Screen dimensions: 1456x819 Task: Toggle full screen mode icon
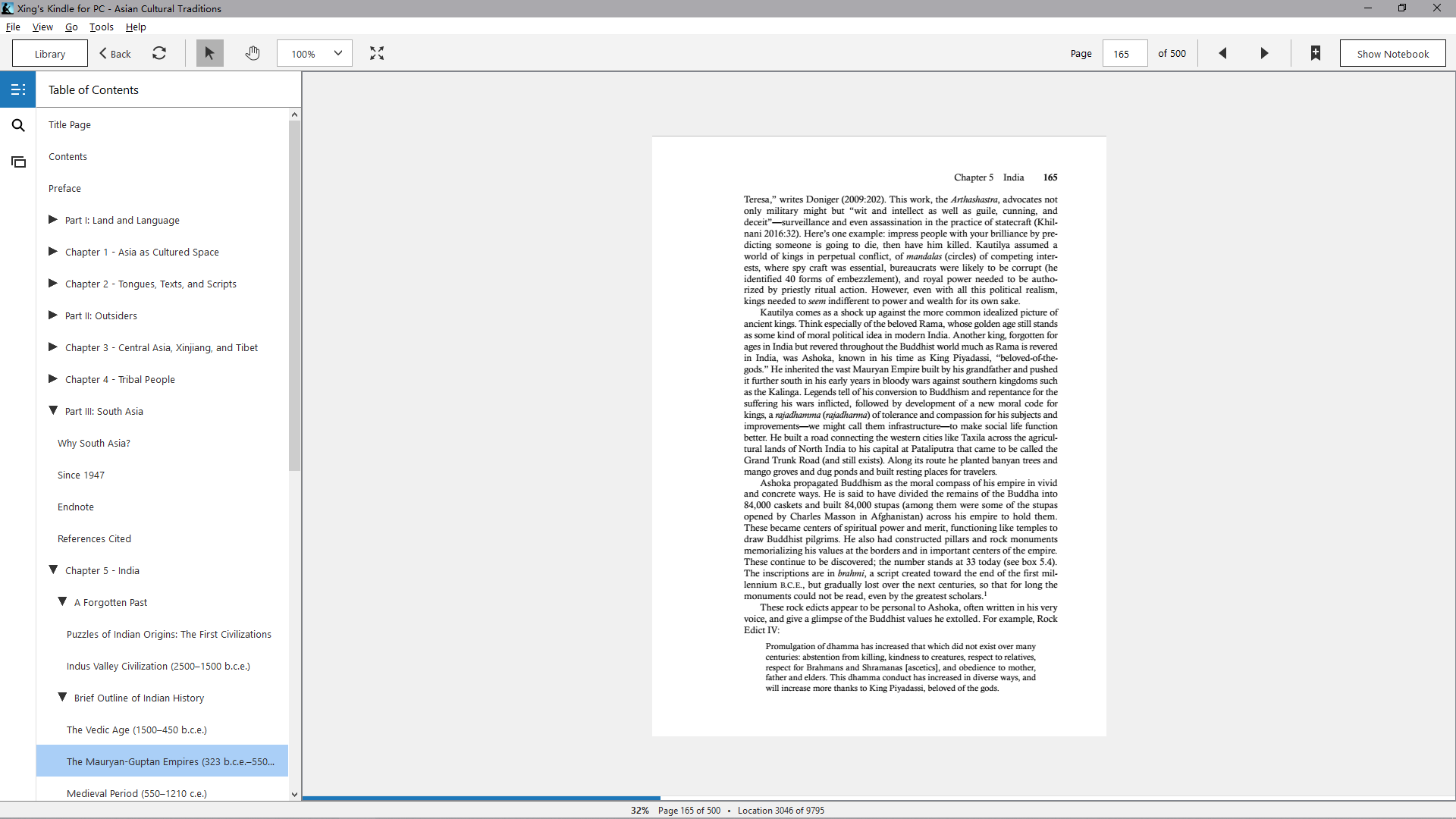point(377,53)
